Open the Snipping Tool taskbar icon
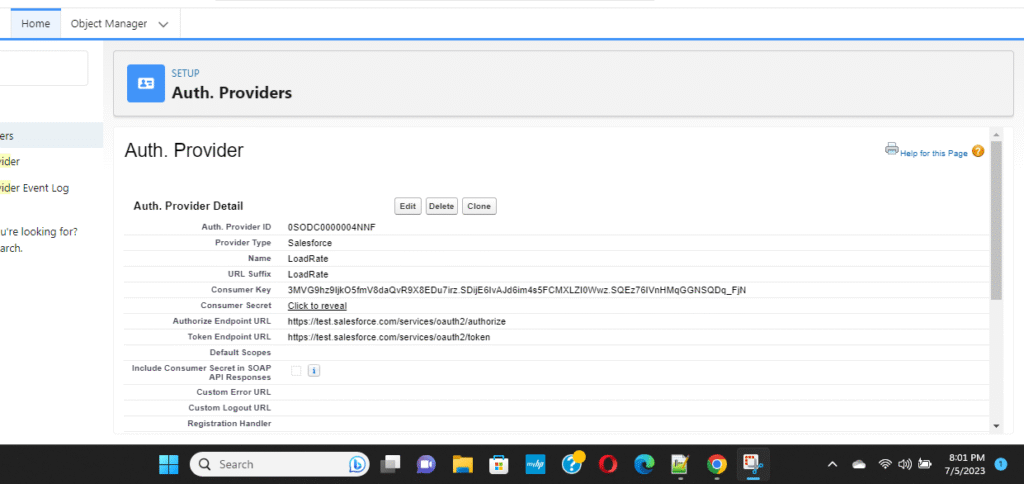 coord(752,464)
